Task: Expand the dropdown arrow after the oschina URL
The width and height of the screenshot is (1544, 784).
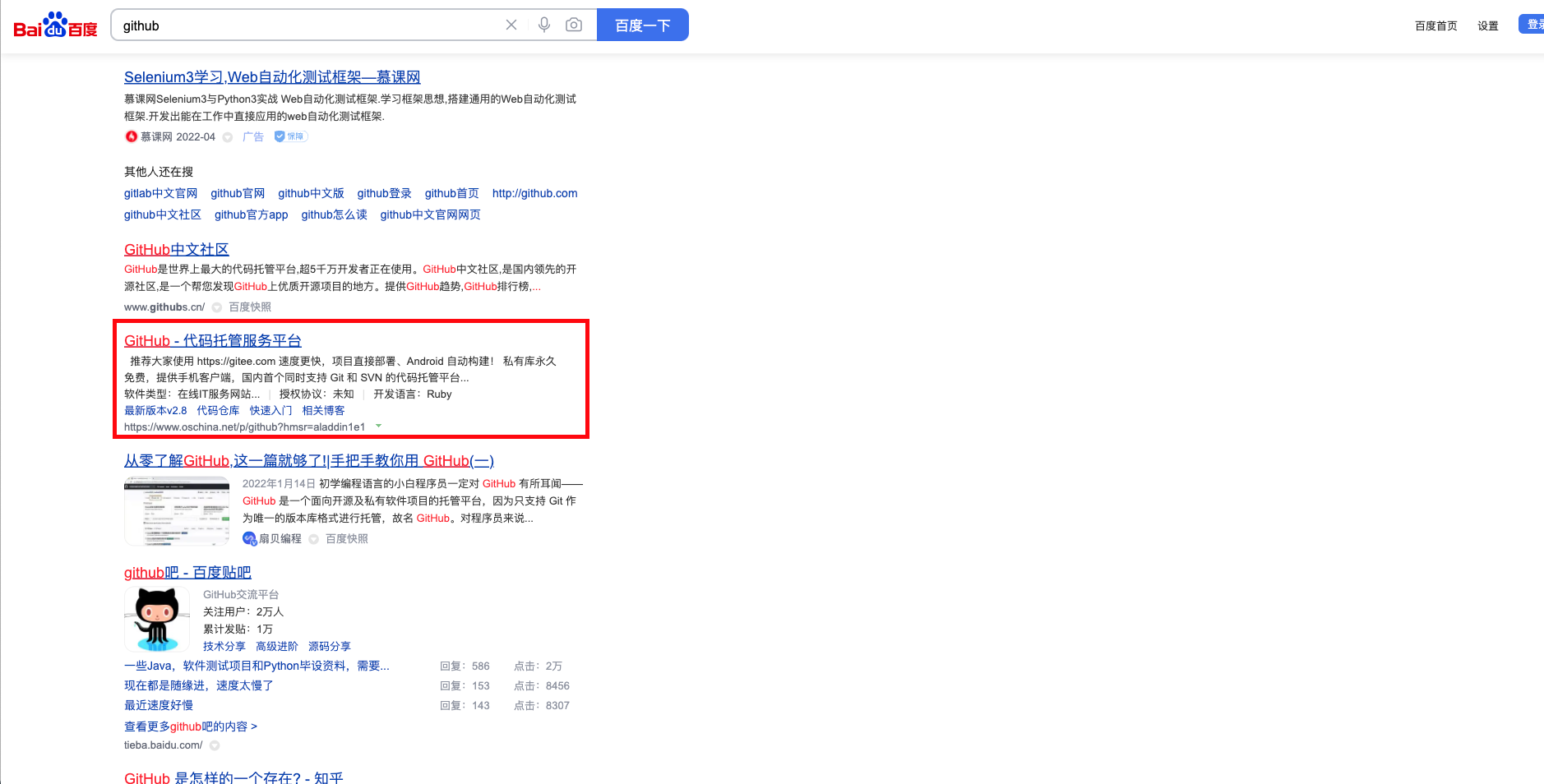Action: click(378, 426)
